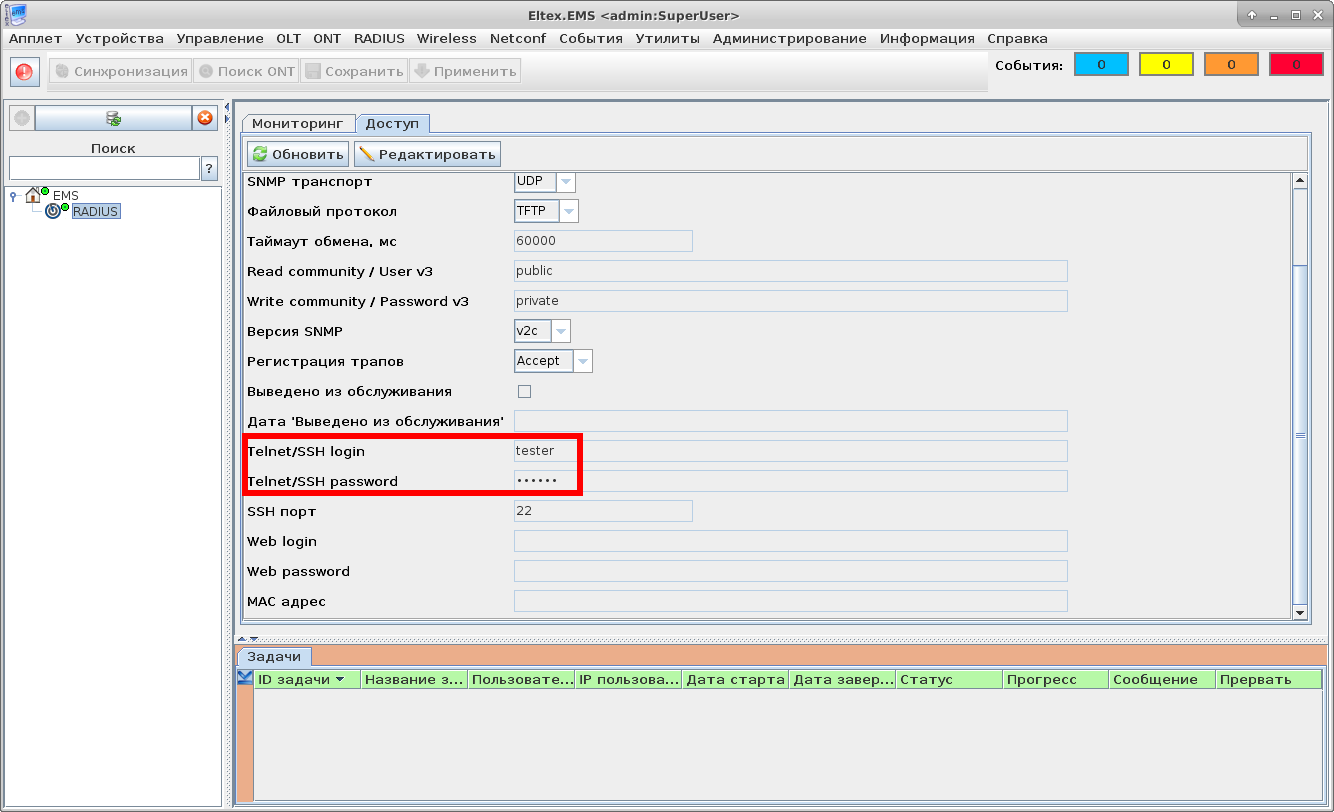Click the Обновить button

pos(298,154)
